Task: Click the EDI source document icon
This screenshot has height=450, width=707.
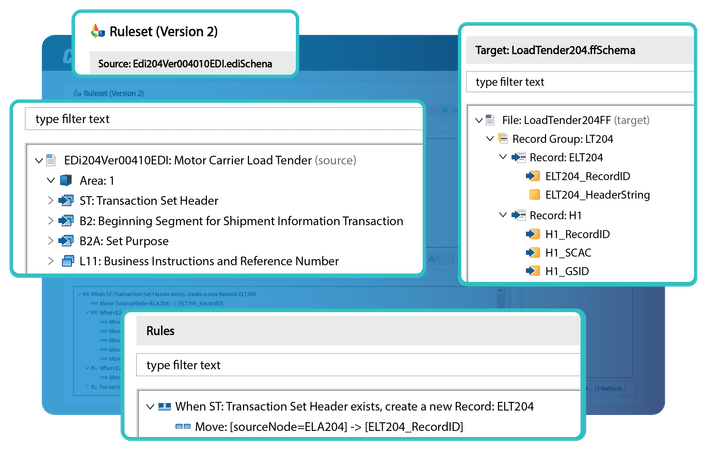Action: coord(52,160)
